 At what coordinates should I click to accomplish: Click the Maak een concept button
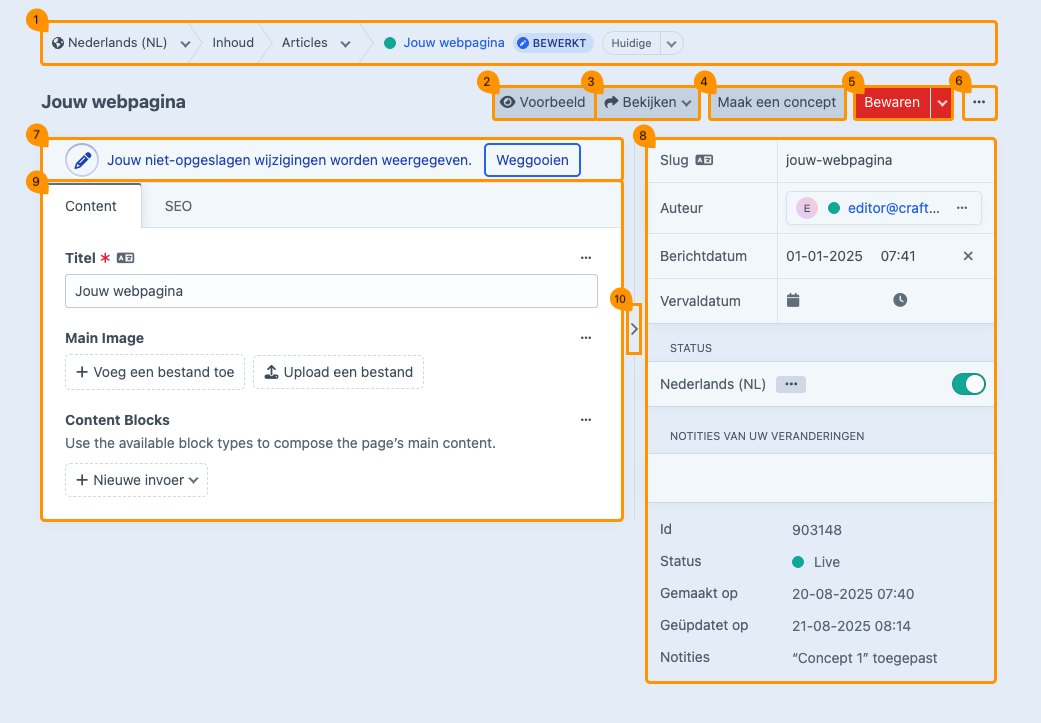777,102
